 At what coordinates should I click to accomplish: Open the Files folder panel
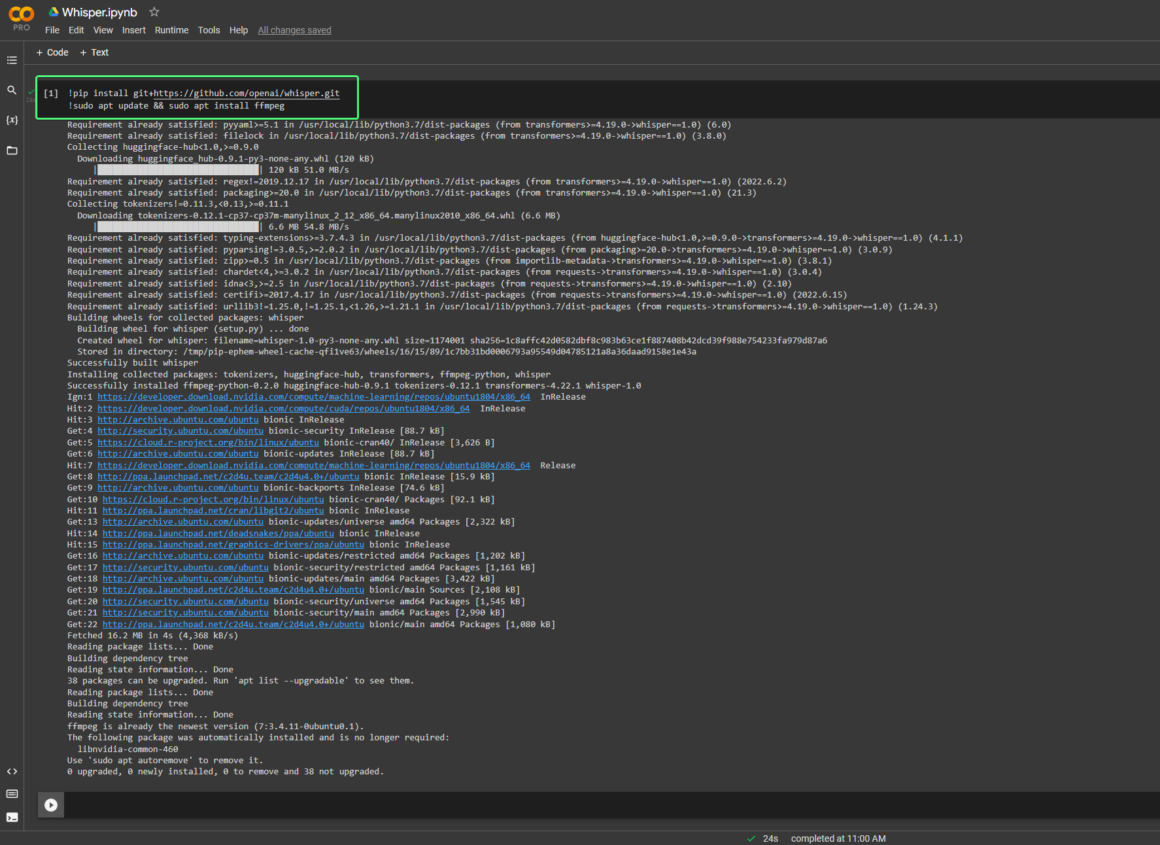[x=12, y=150]
